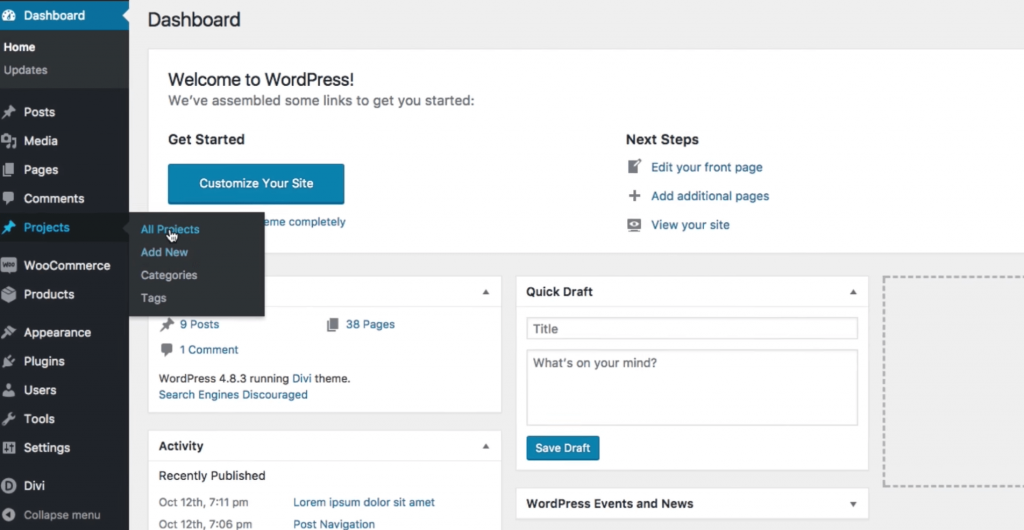Select Add New in Projects flyout

165,252
